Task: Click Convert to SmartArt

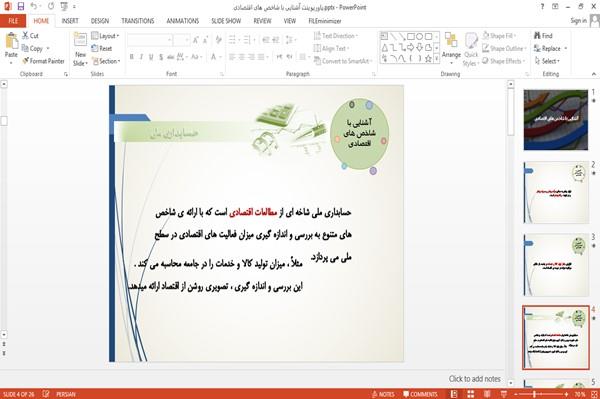Action: (342, 61)
